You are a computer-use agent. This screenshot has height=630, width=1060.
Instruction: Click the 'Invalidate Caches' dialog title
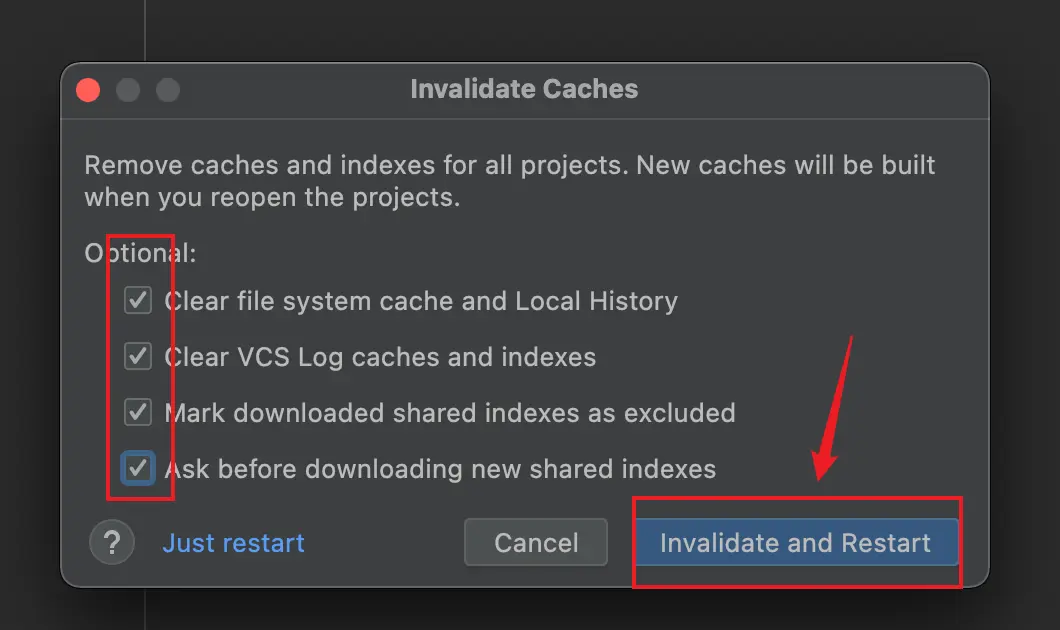pos(524,89)
